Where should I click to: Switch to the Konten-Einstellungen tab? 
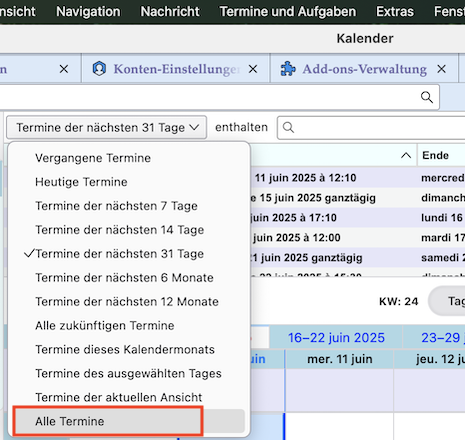coord(176,69)
